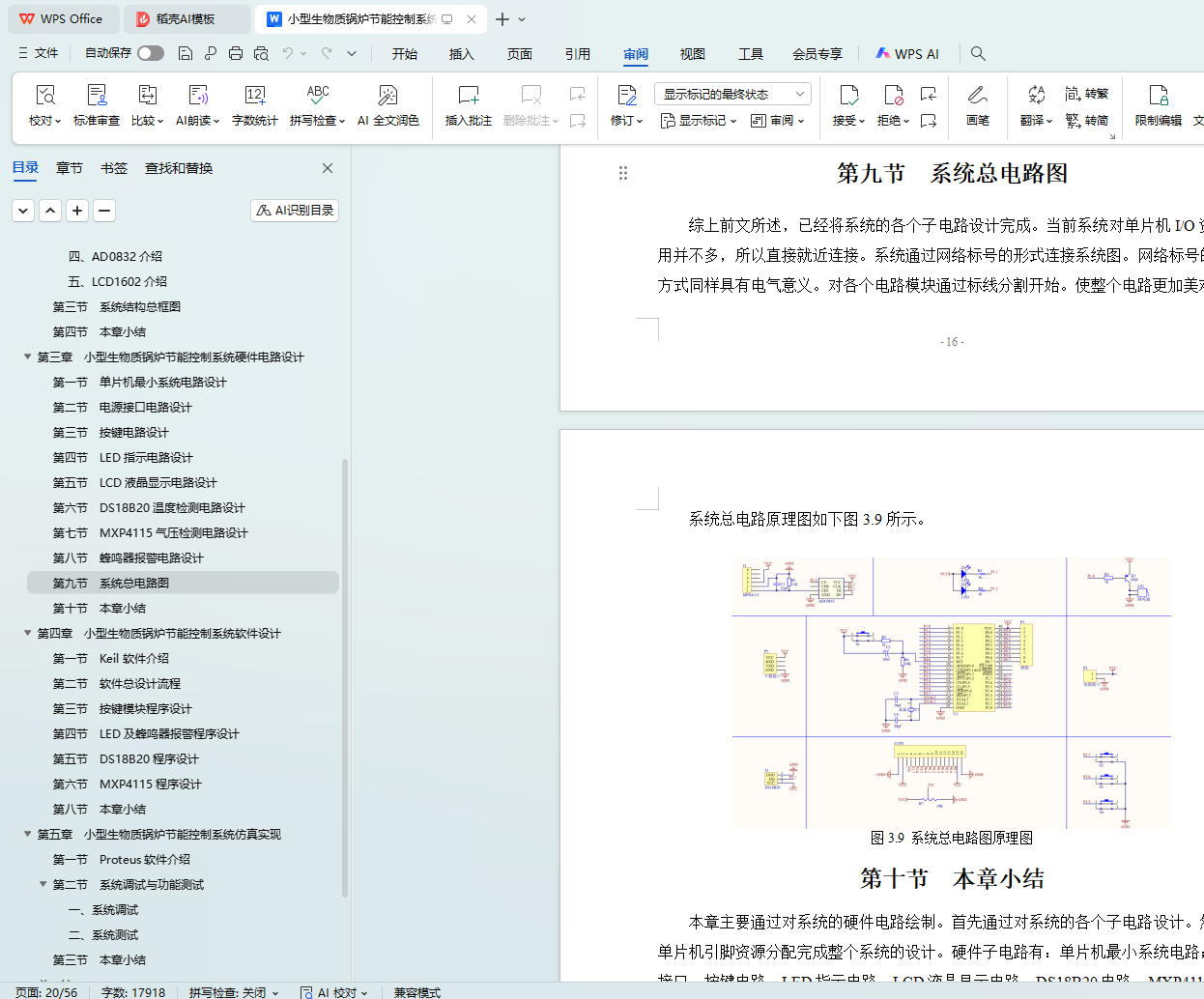Open the AI朗读 read-aloud tool
1204x999 pixels.
[x=197, y=104]
